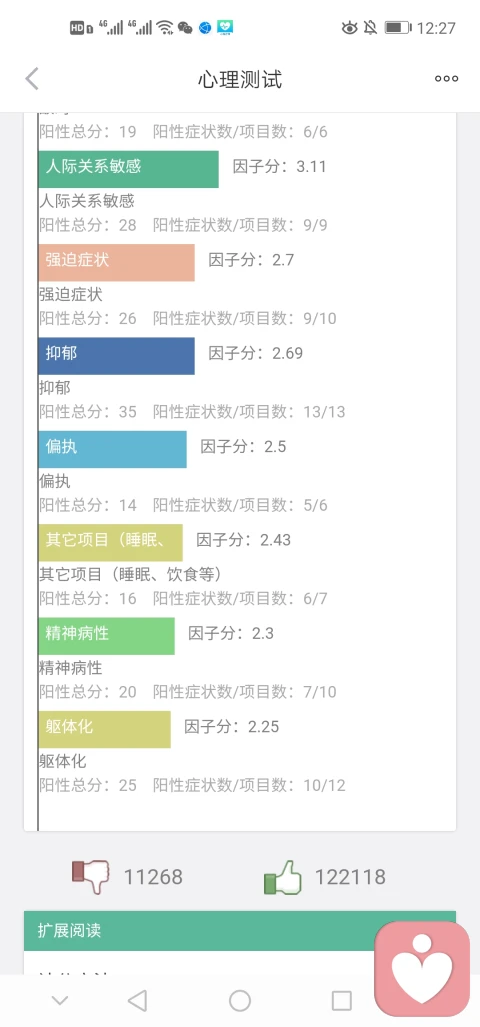Image resolution: width=480 pixels, height=1027 pixels.
Task: Select the 其它项目 yellow-green bar
Action: (111, 543)
